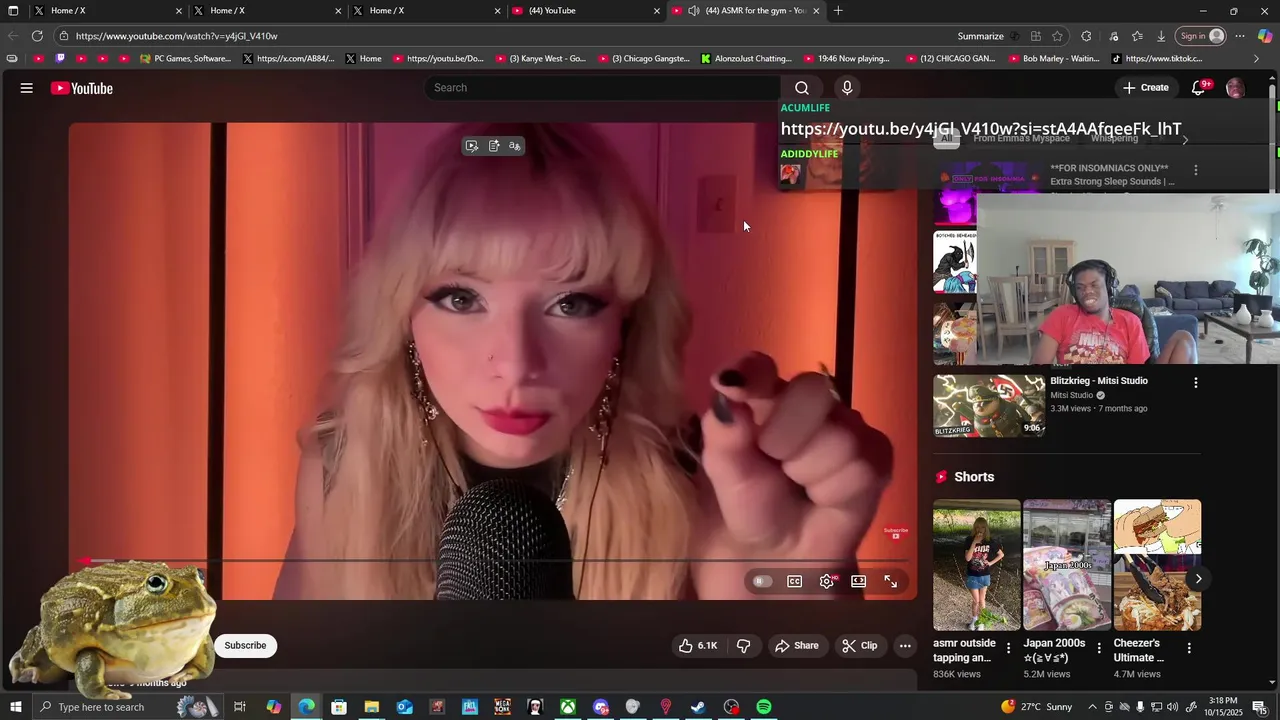Subscribe to the channel
The height and width of the screenshot is (720, 1280).
pos(245,646)
